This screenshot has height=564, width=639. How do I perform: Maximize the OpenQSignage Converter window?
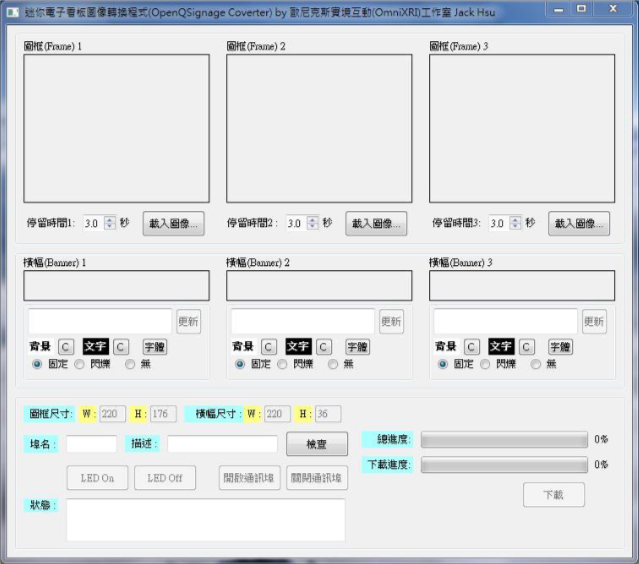tap(582, 9)
